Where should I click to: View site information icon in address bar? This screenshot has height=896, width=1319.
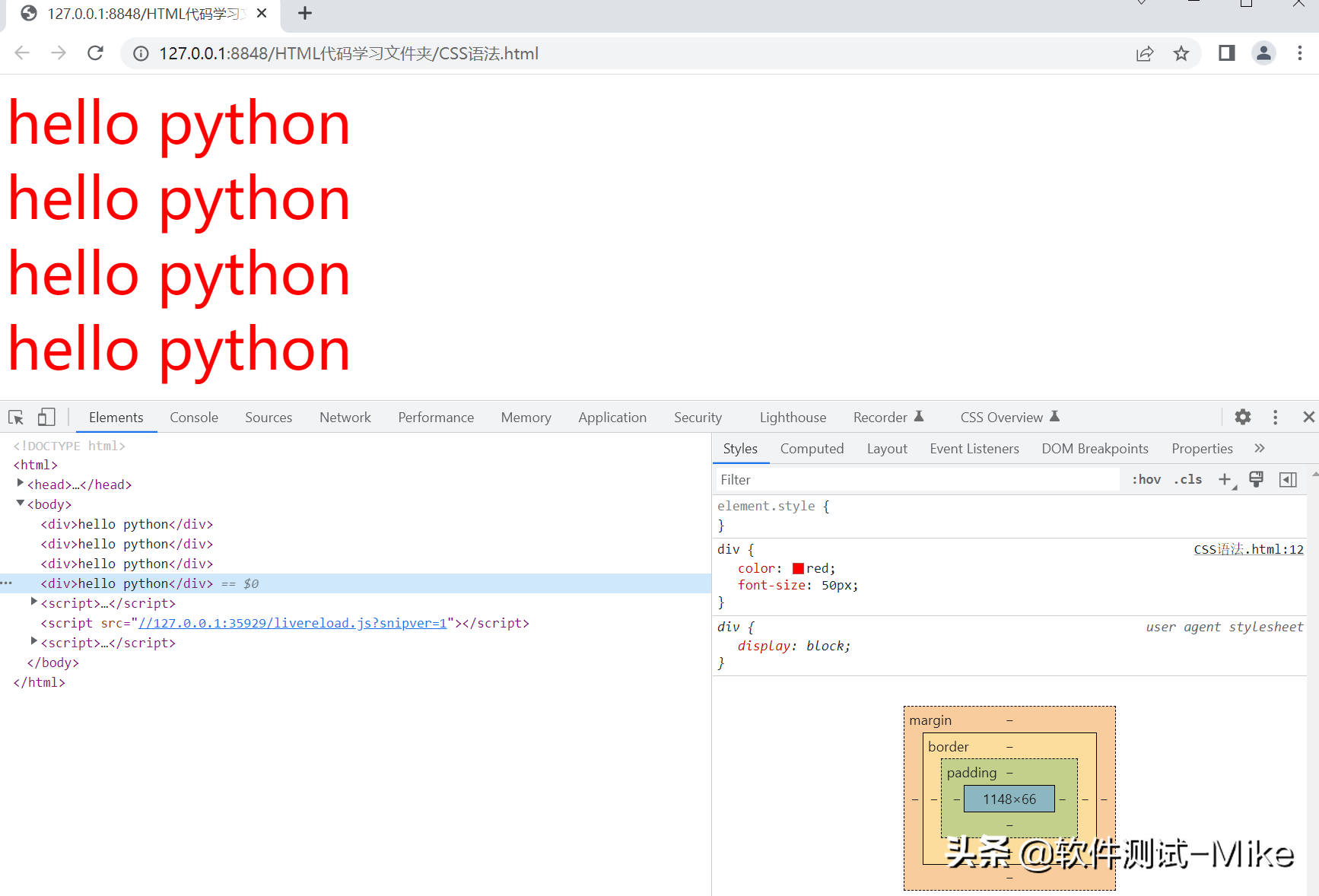click(x=141, y=53)
